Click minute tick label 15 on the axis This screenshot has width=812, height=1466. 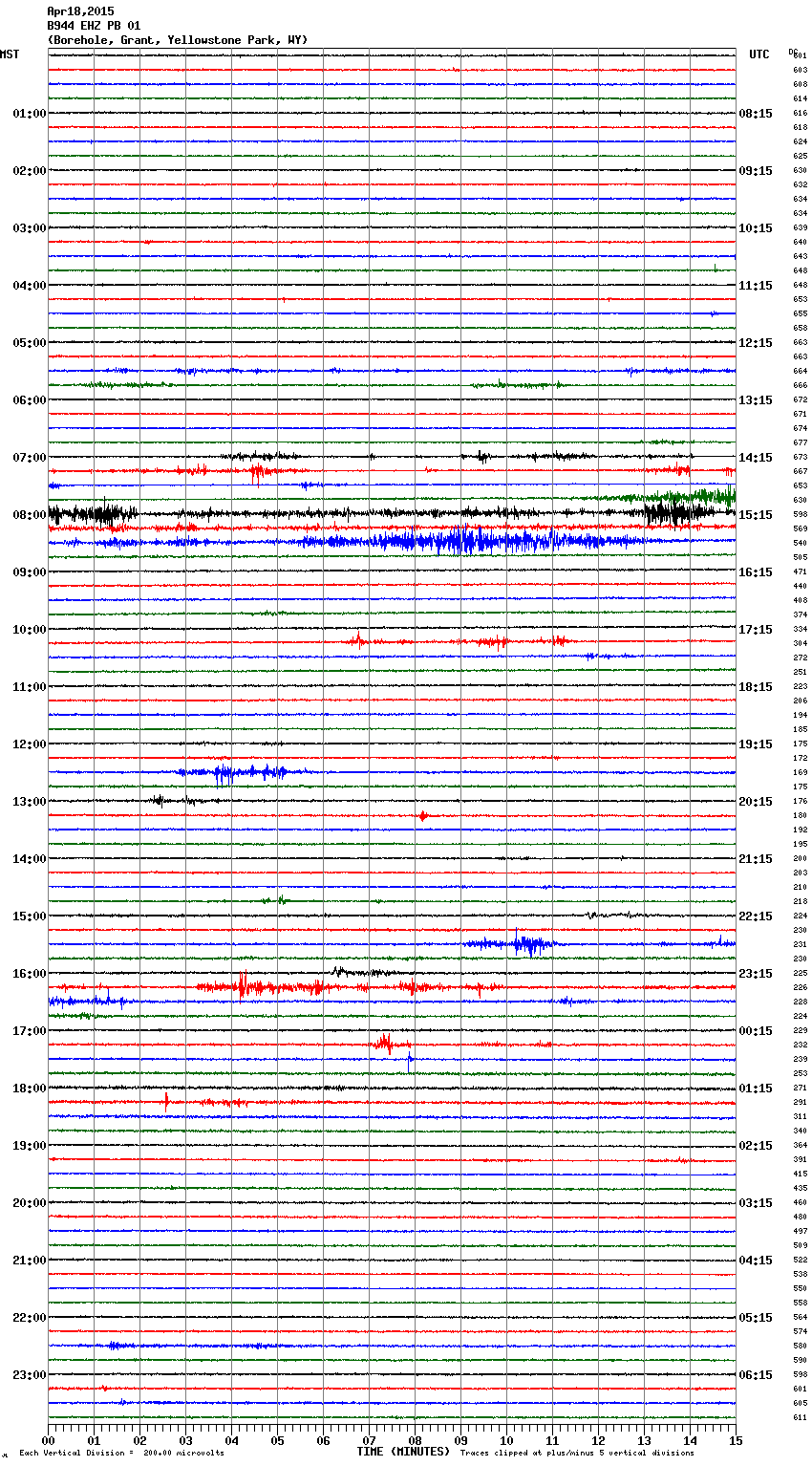[736, 1439]
